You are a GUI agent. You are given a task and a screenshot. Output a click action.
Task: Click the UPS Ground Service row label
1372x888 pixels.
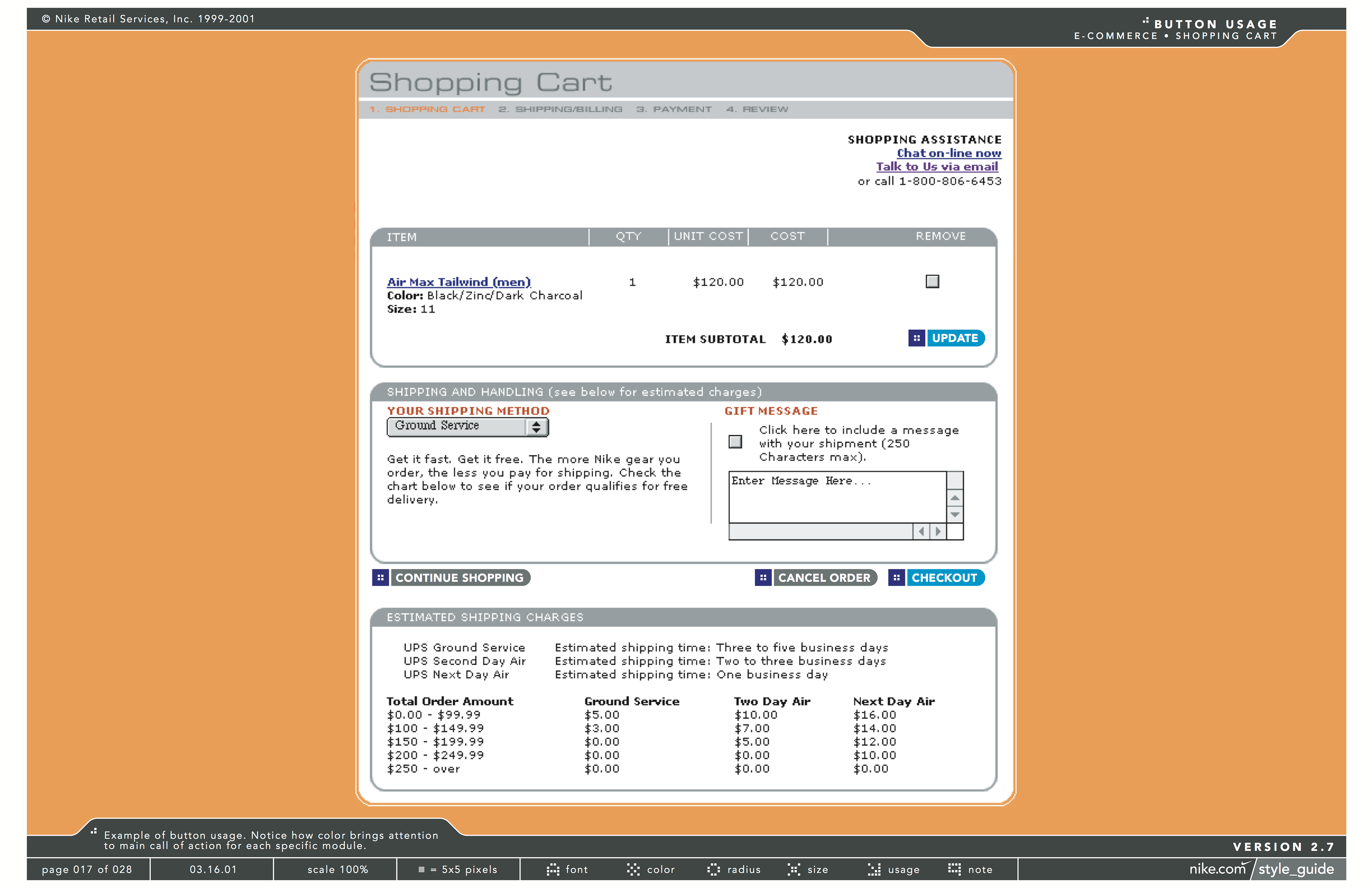point(464,648)
